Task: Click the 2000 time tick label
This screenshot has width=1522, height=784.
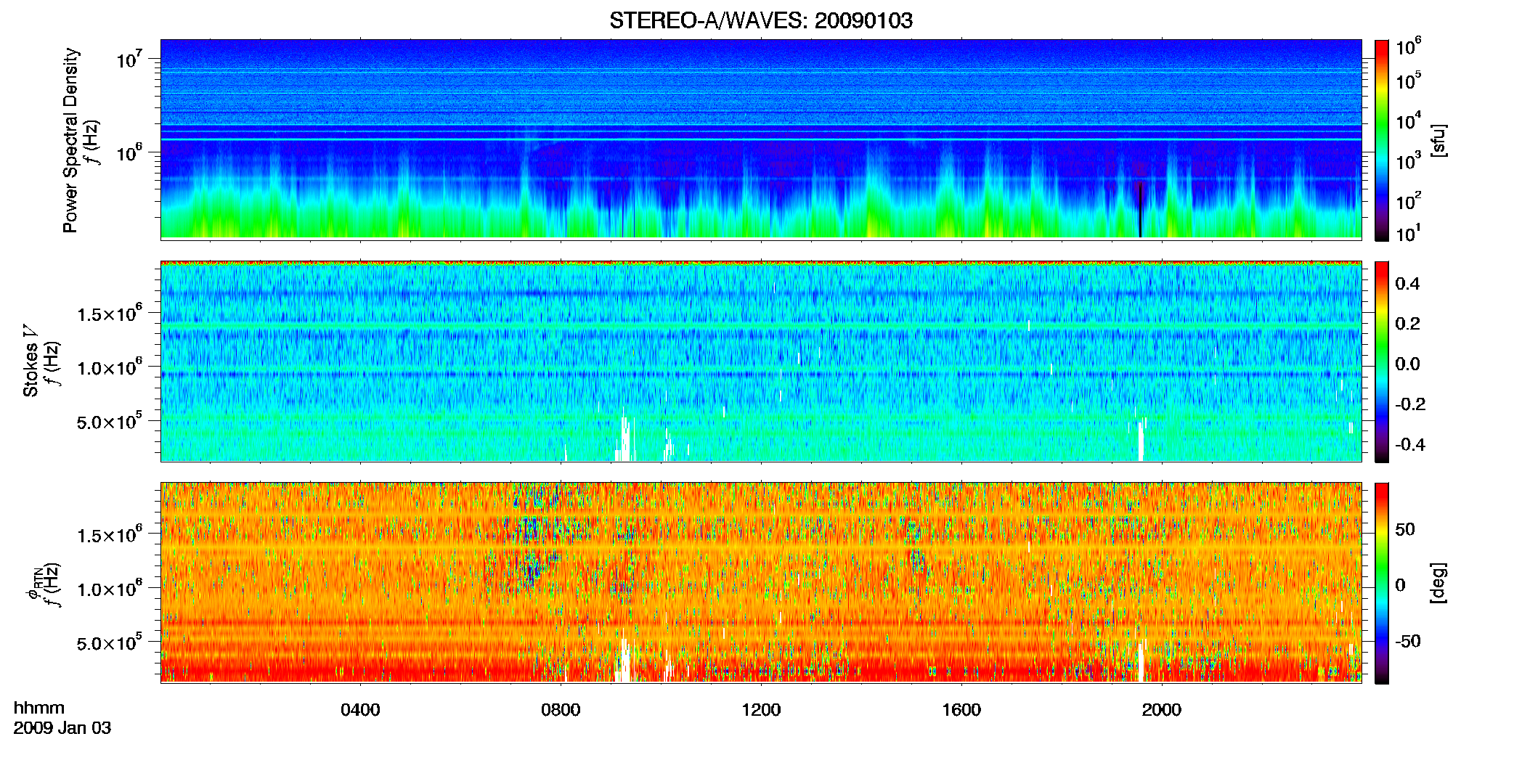Action: click(x=1162, y=709)
